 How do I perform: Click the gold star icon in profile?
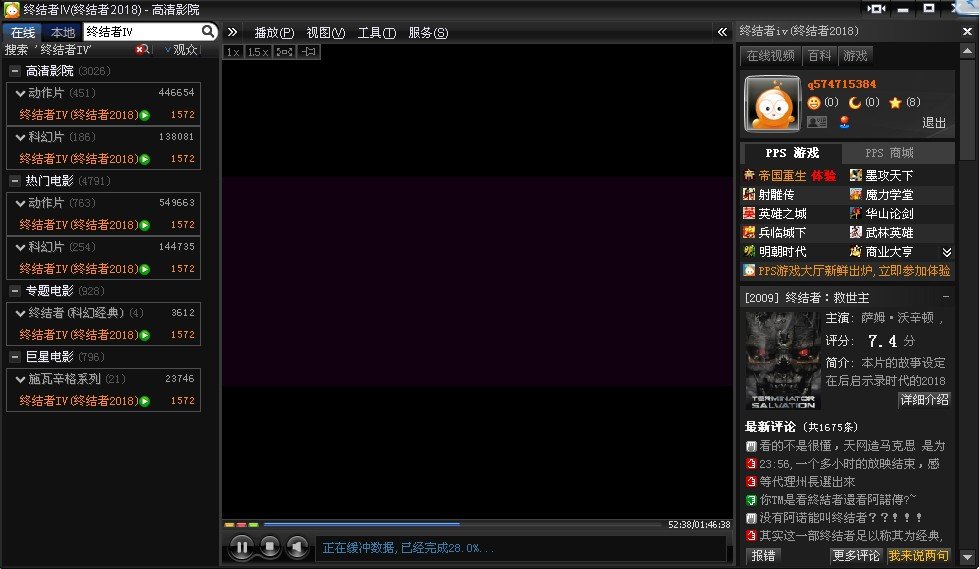click(x=895, y=102)
